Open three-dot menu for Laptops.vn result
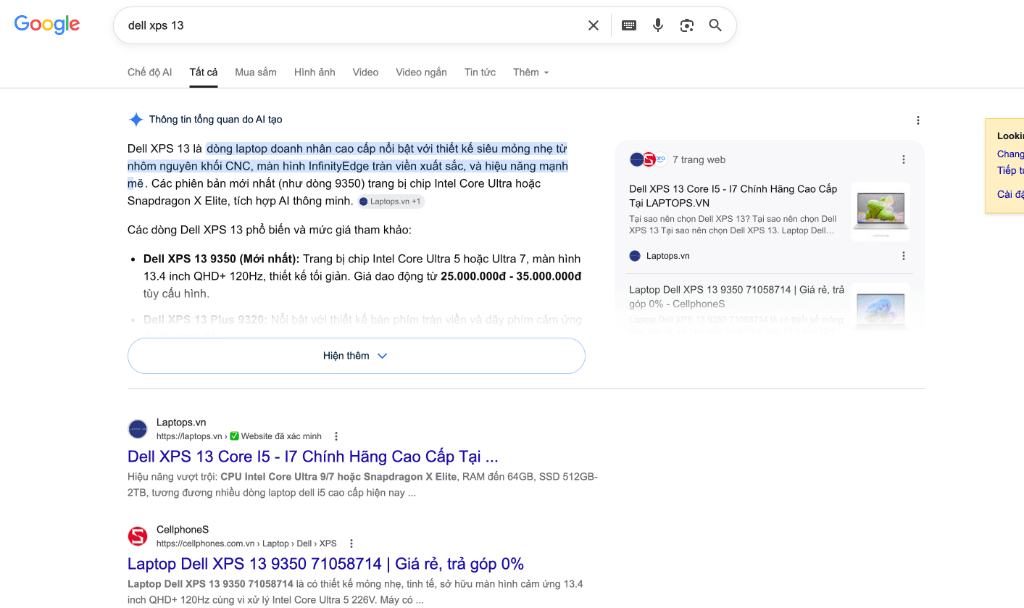This screenshot has height=608, width=1024. point(336,436)
